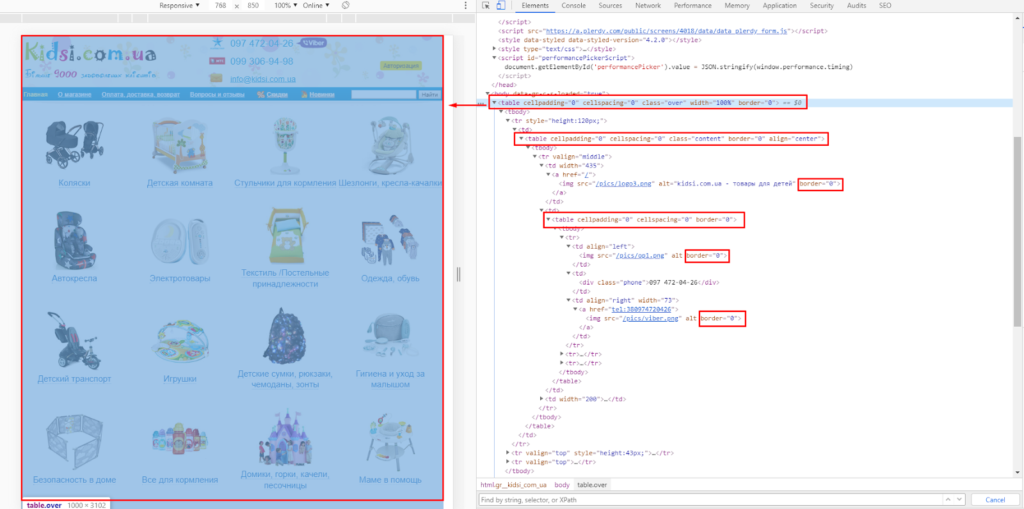Switch to the Network tab
The image size is (1024, 509).
tap(647, 5)
